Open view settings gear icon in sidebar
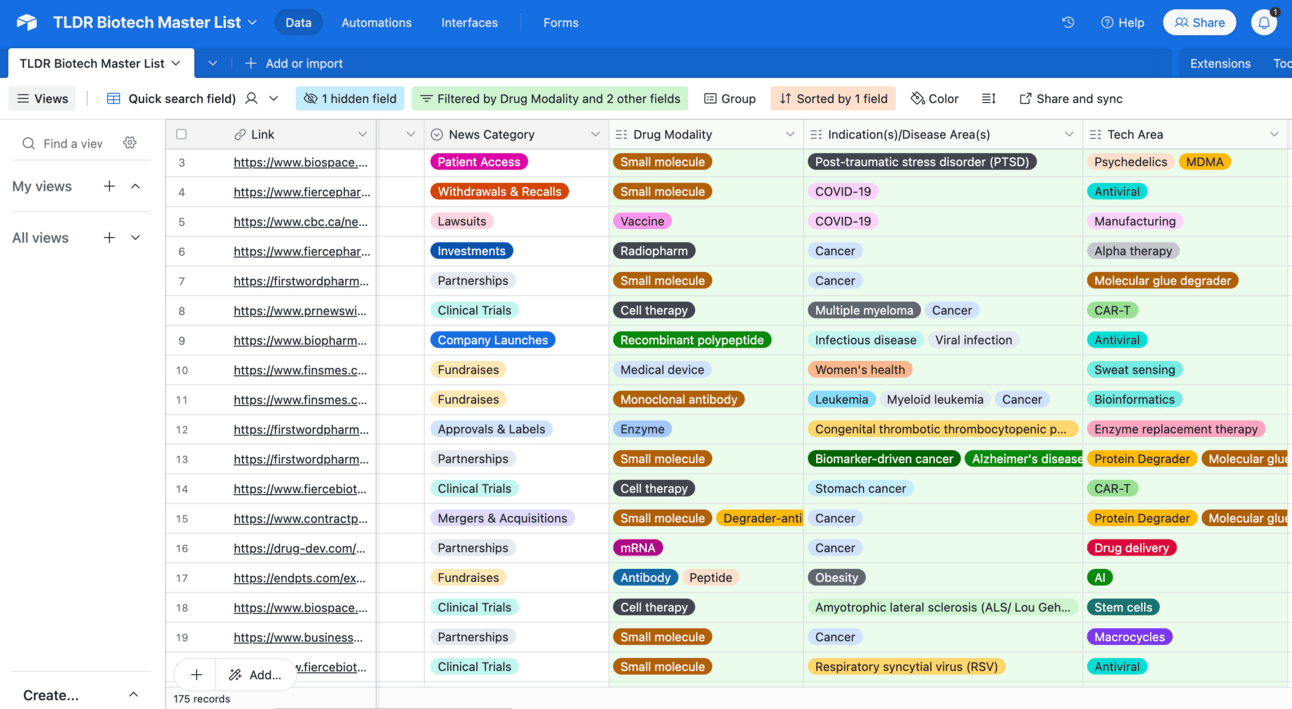The height and width of the screenshot is (709, 1292). coord(130,143)
